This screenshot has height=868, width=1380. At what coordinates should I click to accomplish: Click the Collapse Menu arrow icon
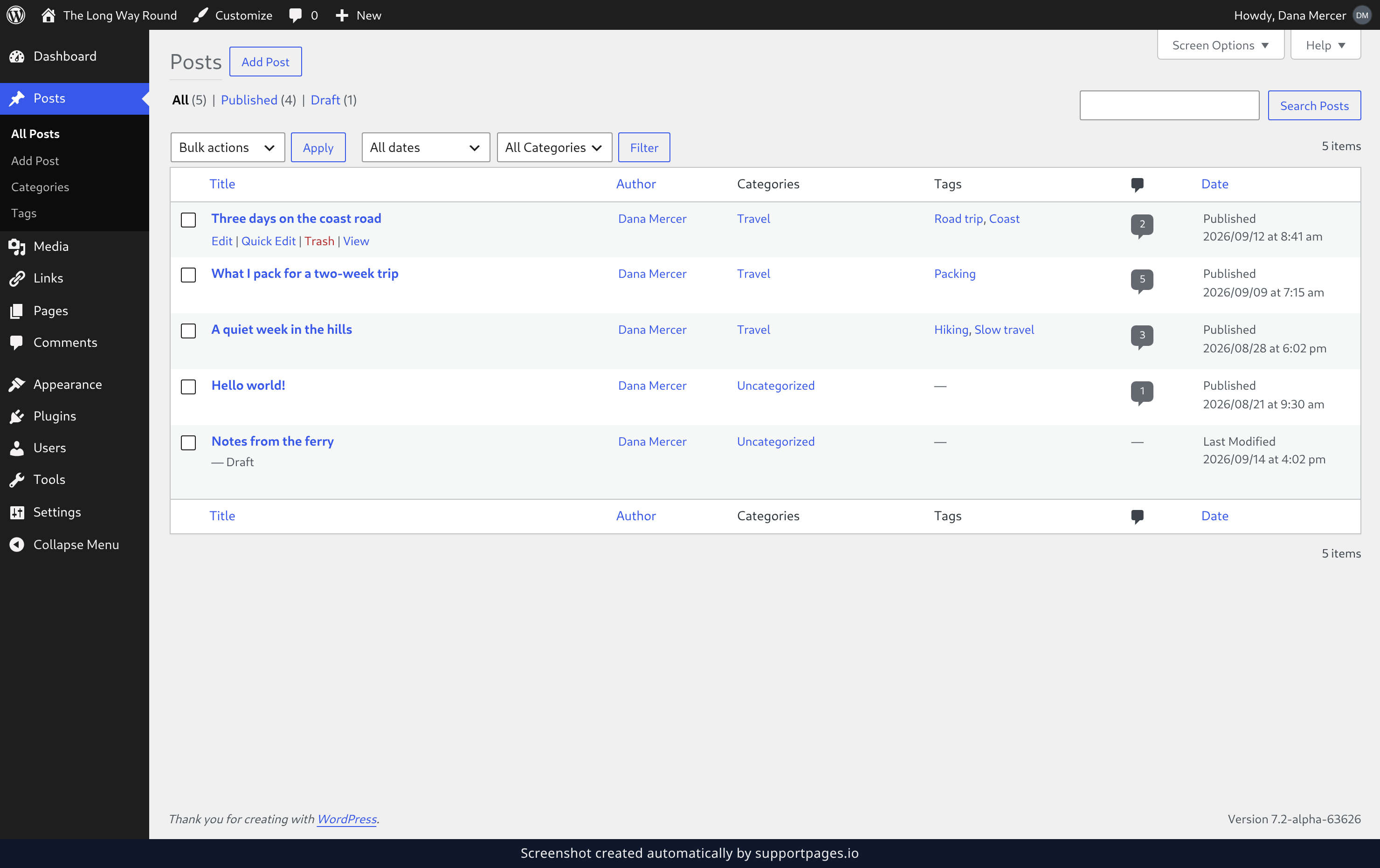[17, 544]
